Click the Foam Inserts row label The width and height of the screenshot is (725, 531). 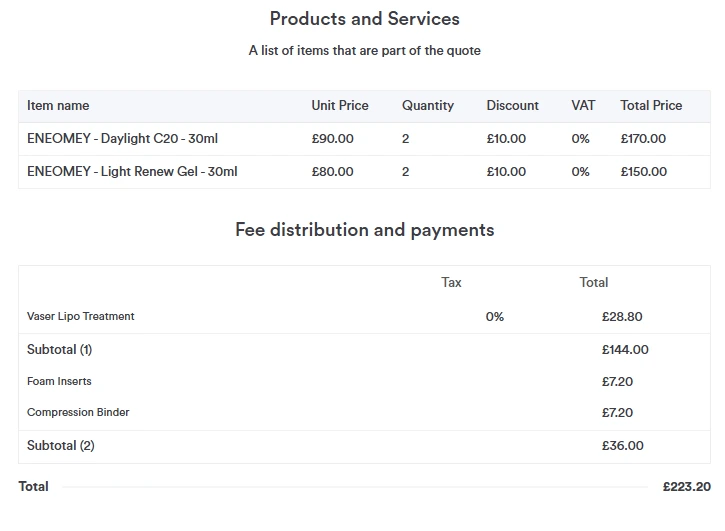click(59, 382)
